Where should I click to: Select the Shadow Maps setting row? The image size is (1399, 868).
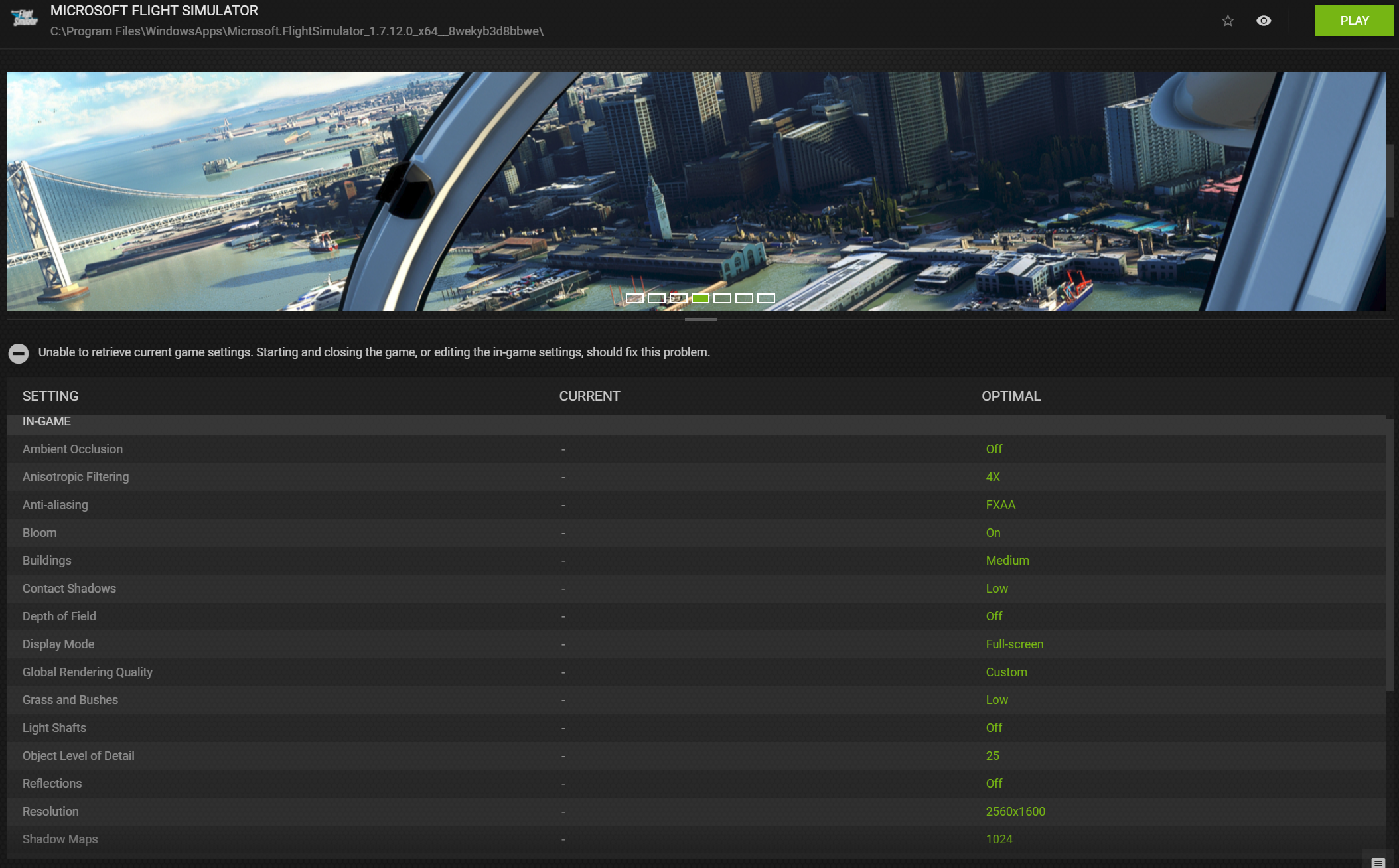696,839
